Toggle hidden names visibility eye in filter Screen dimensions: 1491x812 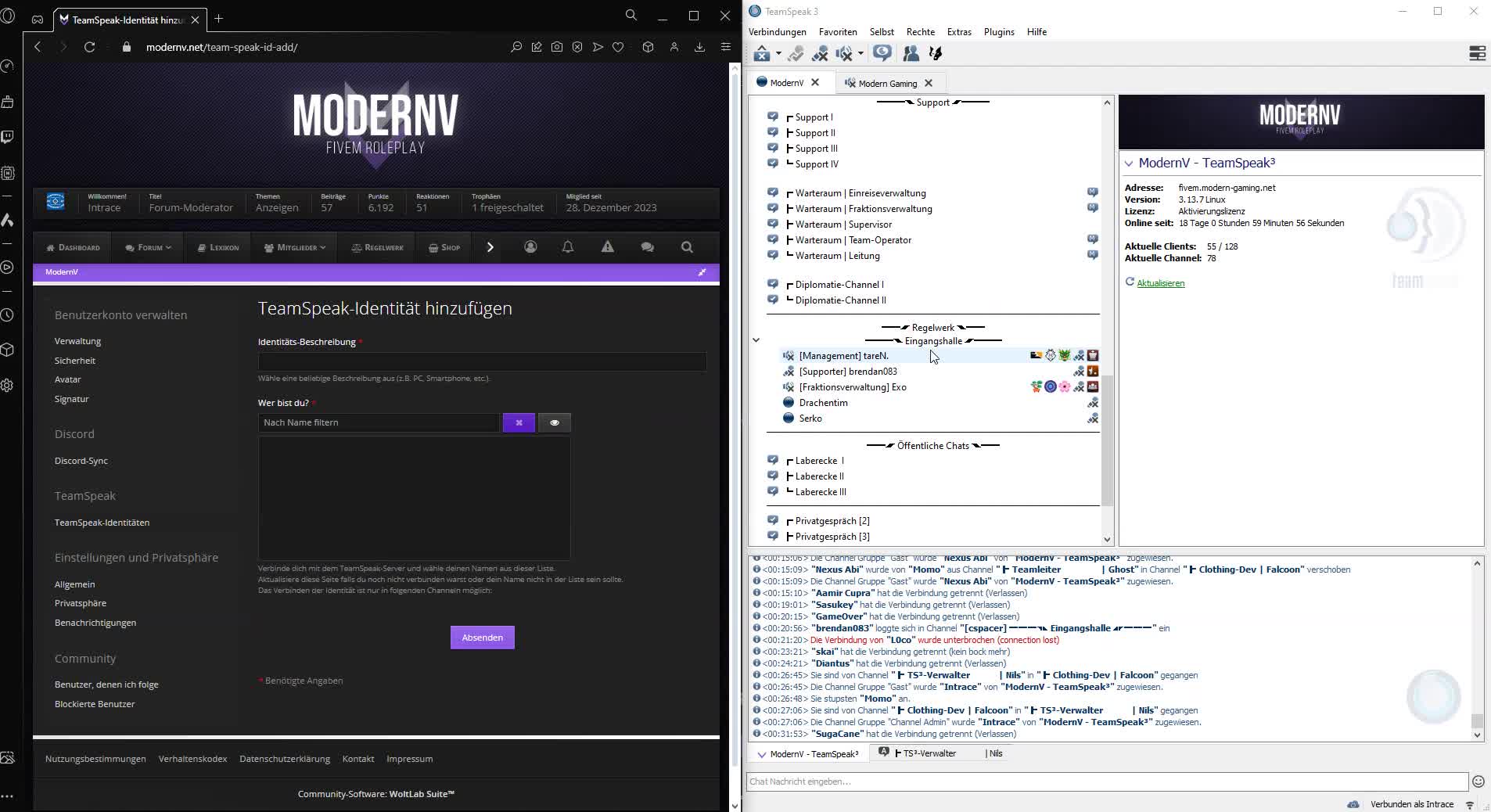pyautogui.click(x=555, y=422)
